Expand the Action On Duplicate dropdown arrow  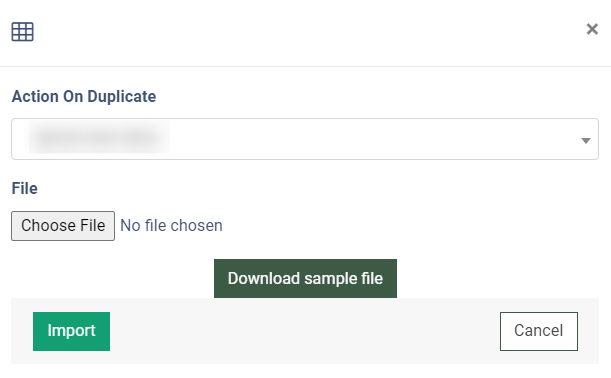point(585,140)
